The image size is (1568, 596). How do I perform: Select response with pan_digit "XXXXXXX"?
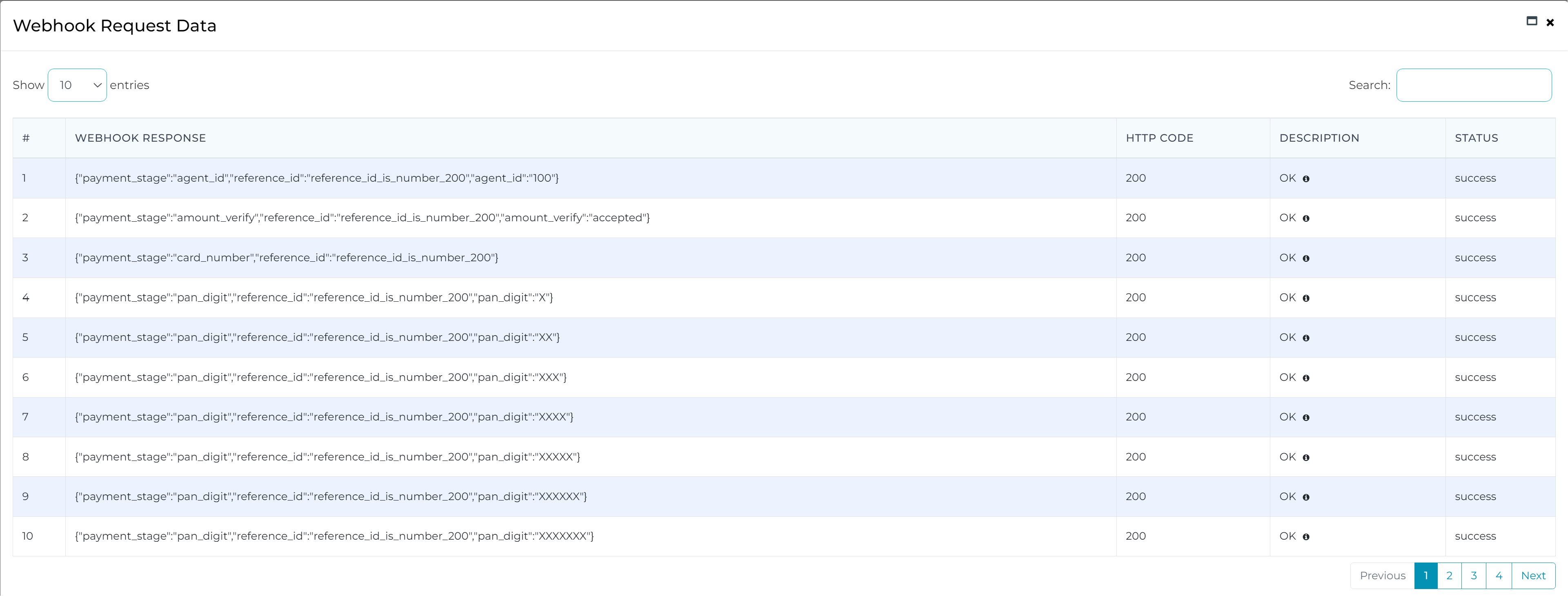click(x=334, y=536)
